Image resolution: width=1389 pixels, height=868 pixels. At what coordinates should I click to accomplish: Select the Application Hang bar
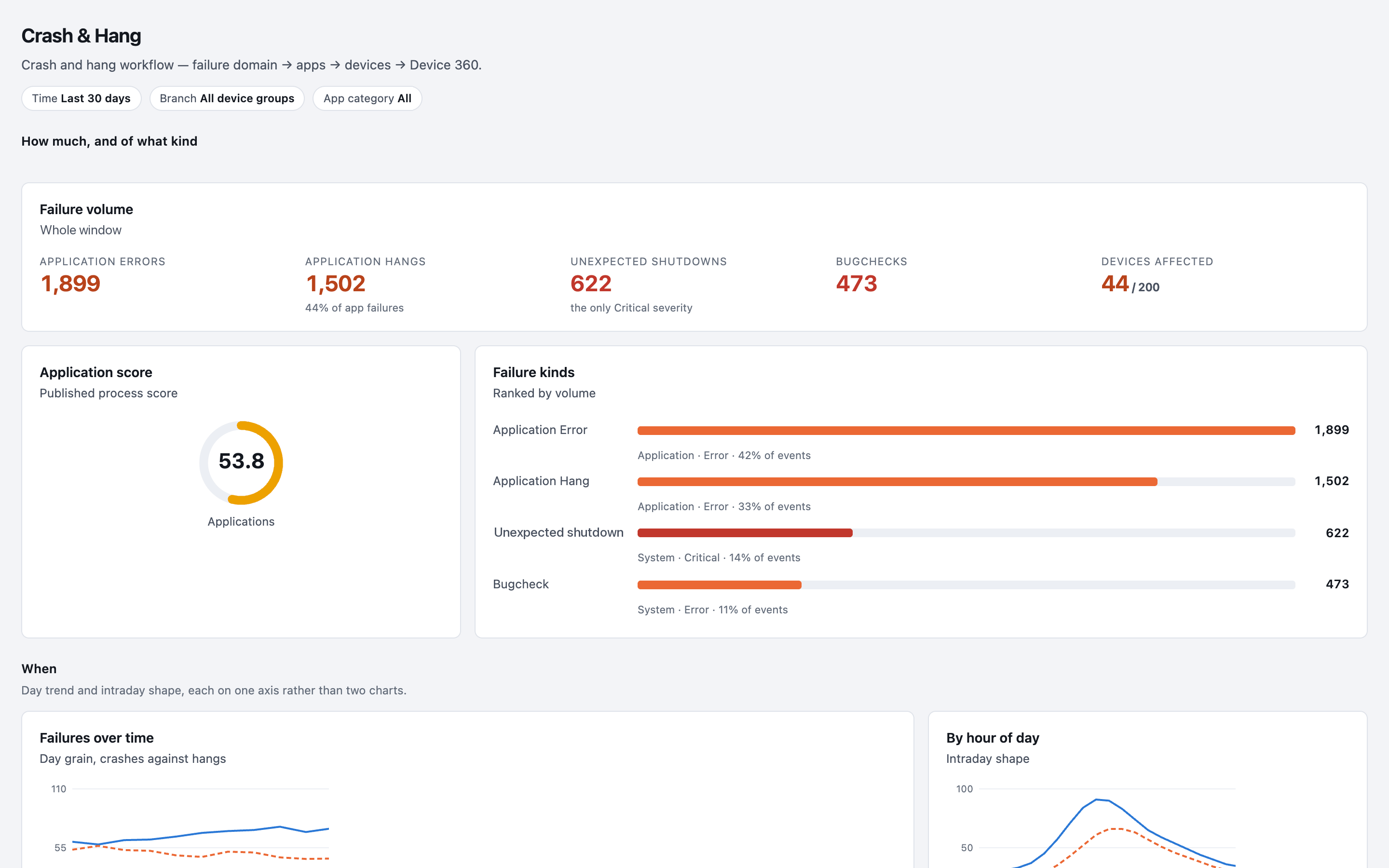point(897,482)
